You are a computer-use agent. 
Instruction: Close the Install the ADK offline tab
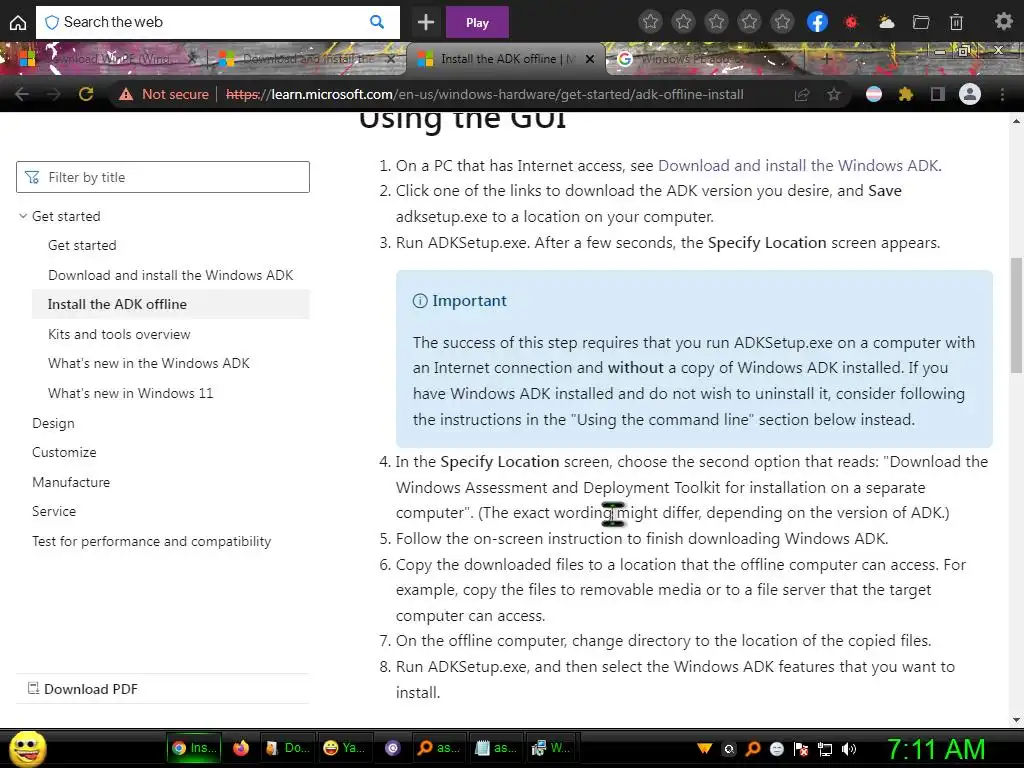point(590,59)
